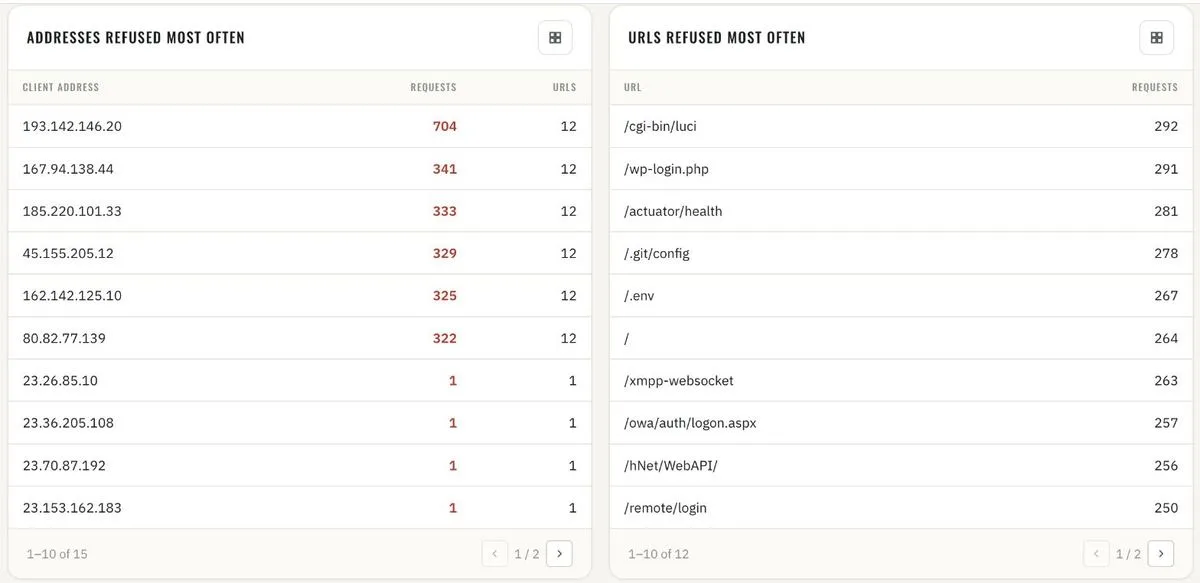Select URL /.env
This screenshot has height=583, width=1200.
click(x=640, y=296)
